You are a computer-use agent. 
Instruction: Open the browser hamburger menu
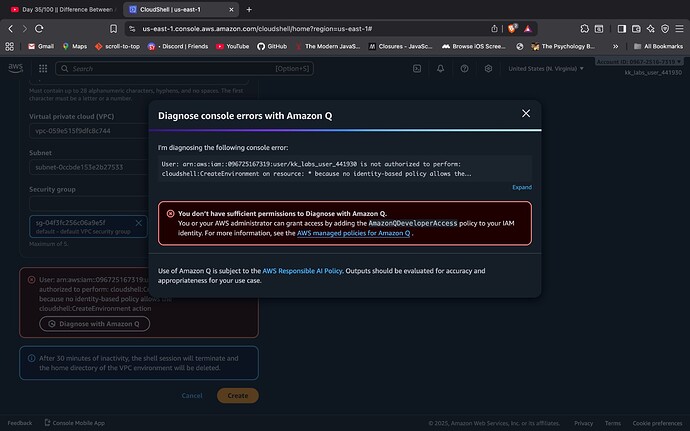click(x=679, y=29)
